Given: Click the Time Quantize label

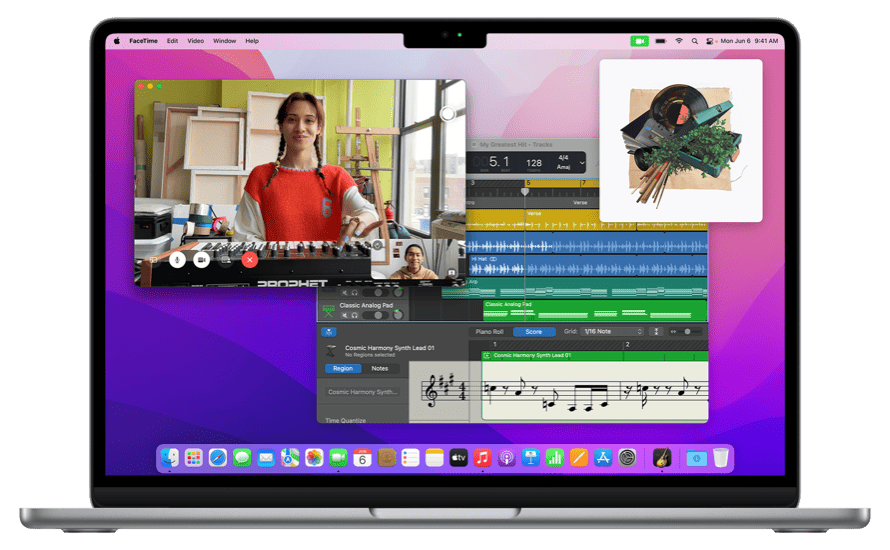Looking at the screenshot, I should [345, 420].
